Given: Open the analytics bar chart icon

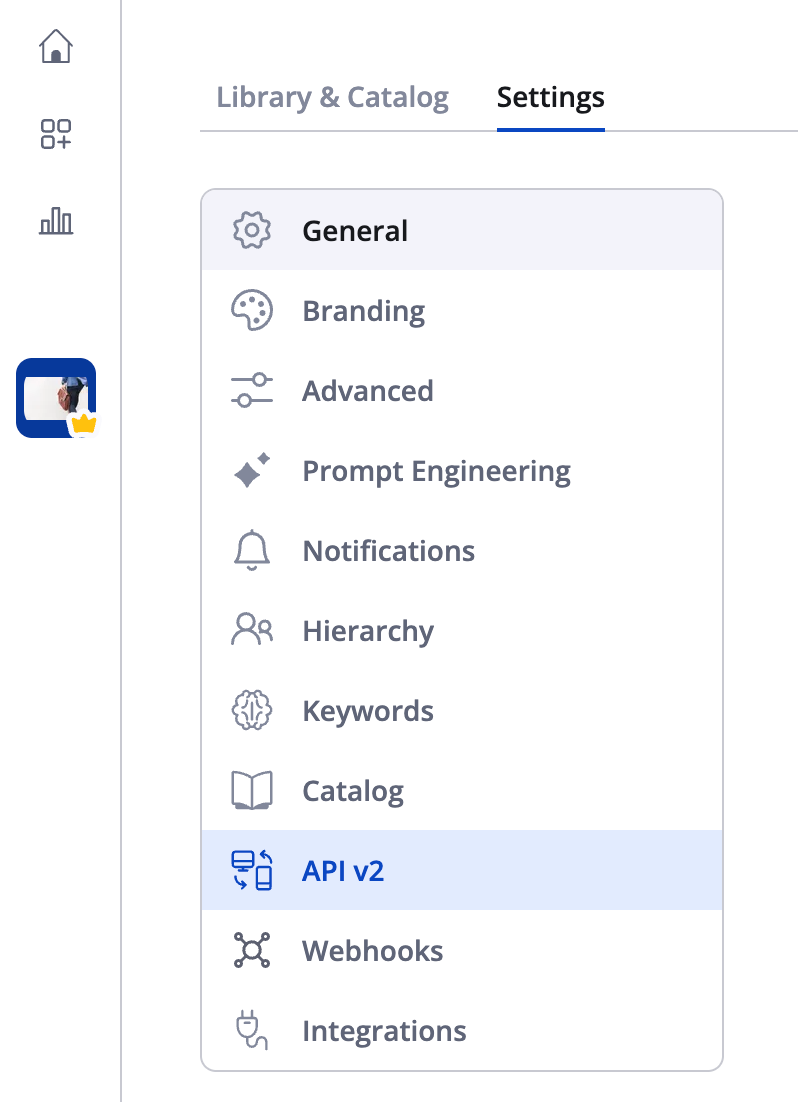Looking at the screenshot, I should (x=56, y=220).
